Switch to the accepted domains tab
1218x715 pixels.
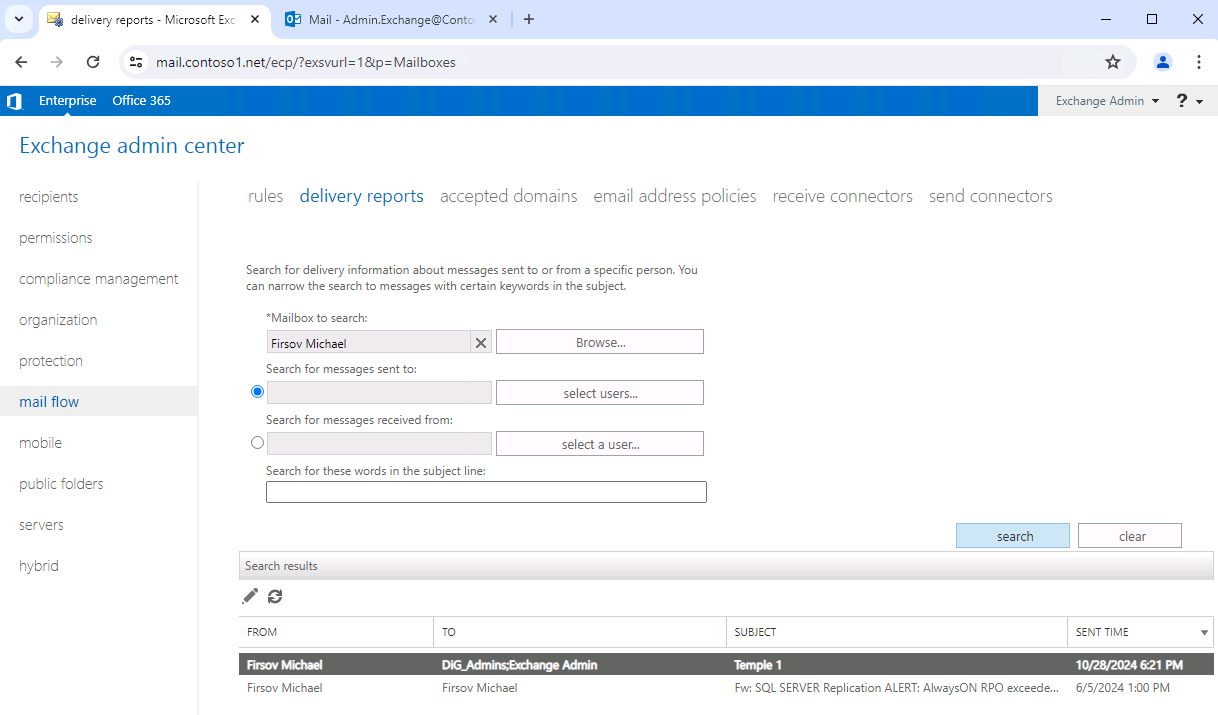click(x=509, y=196)
